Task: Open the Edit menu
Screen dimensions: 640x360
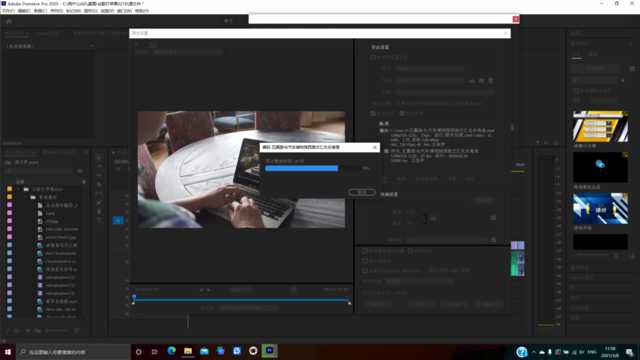Action: [x=24, y=11]
